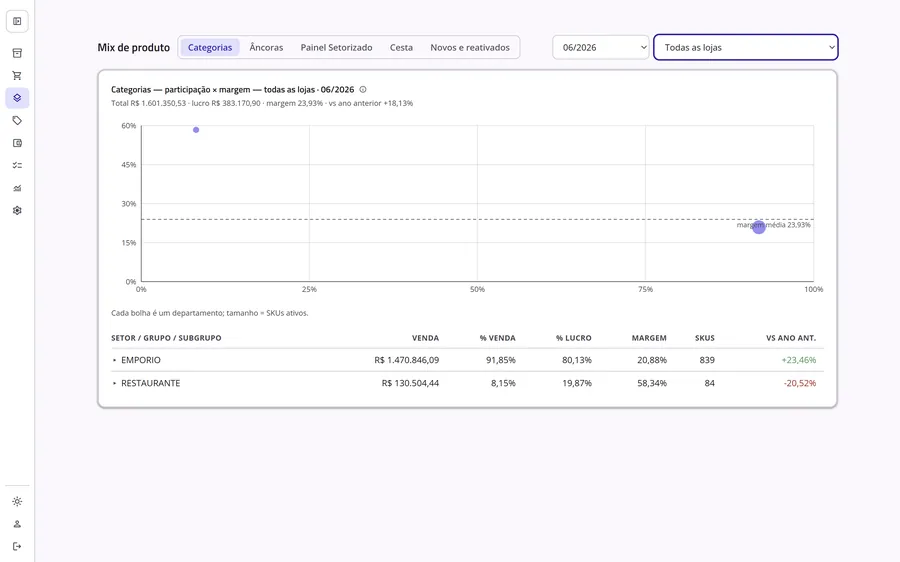Click the margem média 23,93% label
900x562 pixels.
click(774, 225)
